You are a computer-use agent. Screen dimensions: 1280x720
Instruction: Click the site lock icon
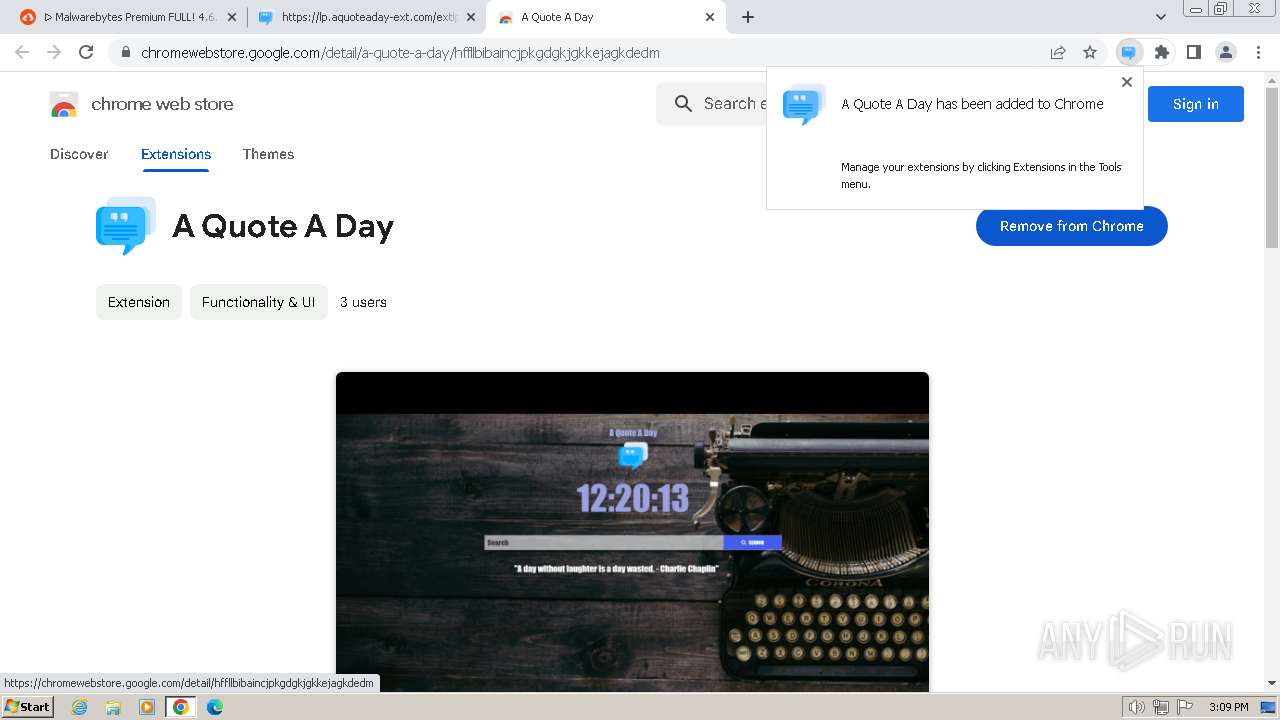coord(125,53)
